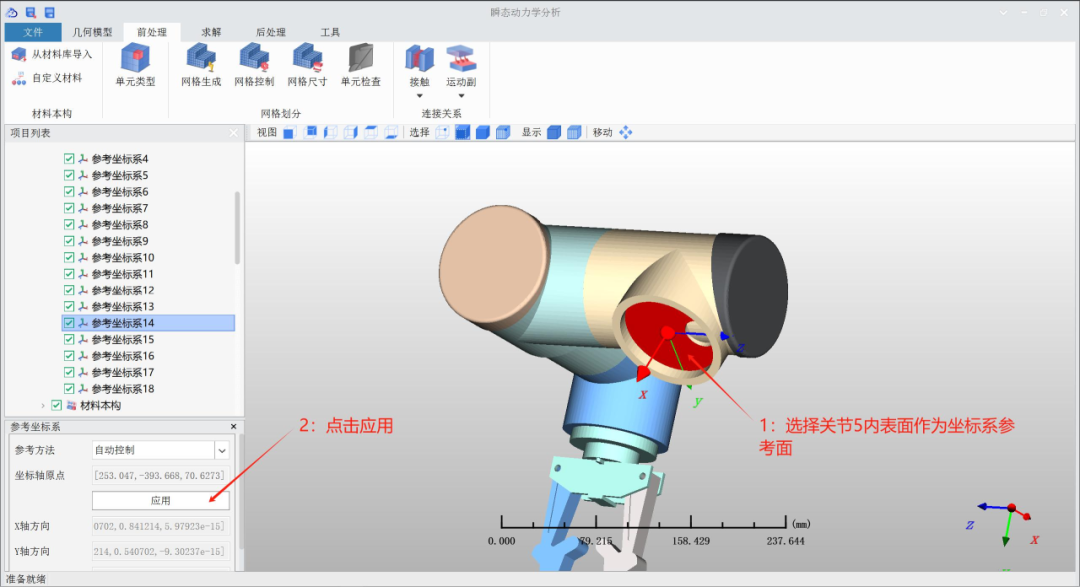Image resolution: width=1080 pixels, height=587 pixels.
Task: Toggle the 参考坐标系16 checkbox
Action: pyautogui.click(x=69, y=356)
